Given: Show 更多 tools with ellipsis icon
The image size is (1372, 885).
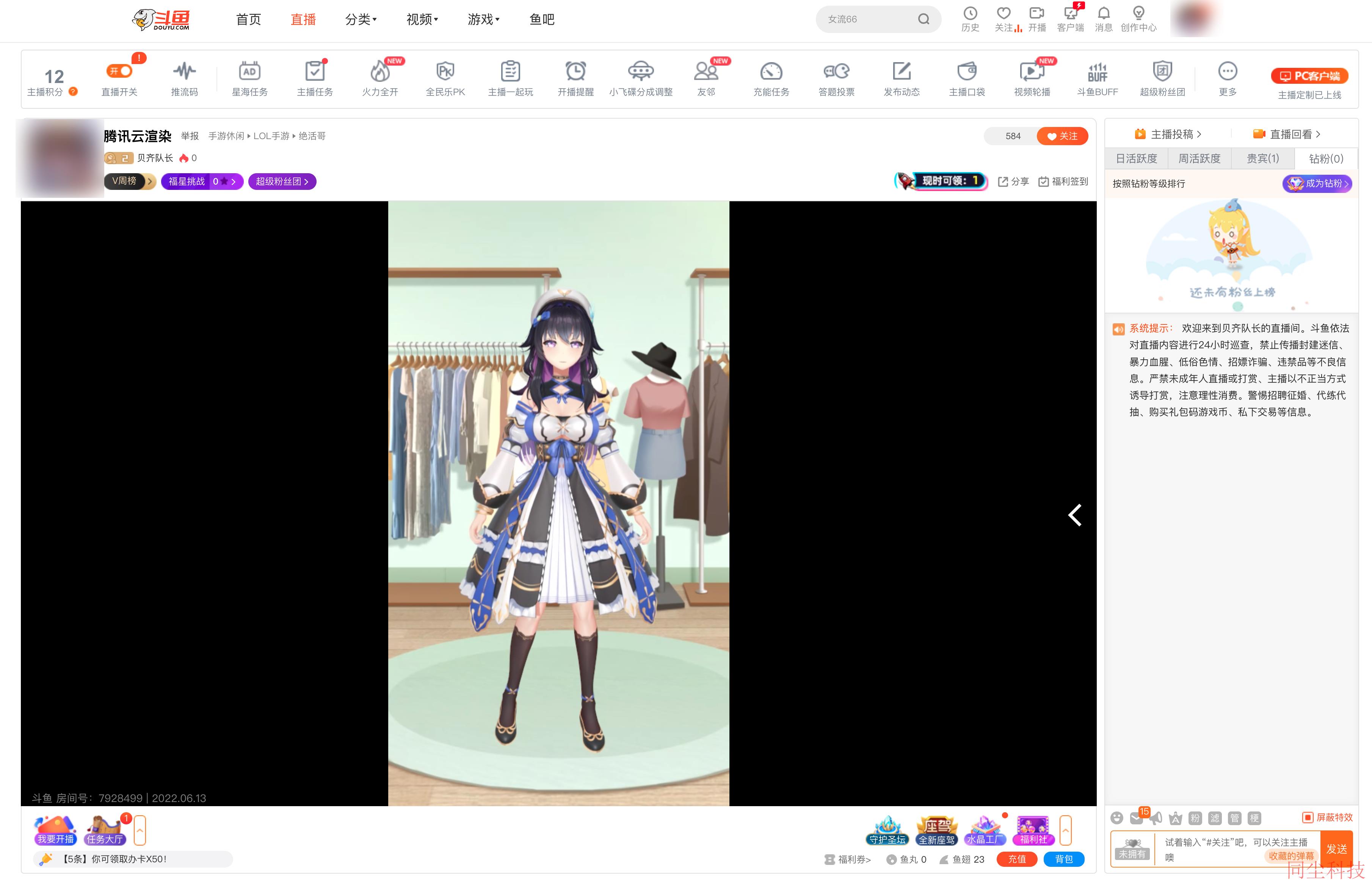Looking at the screenshot, I should coord(1228,71).
